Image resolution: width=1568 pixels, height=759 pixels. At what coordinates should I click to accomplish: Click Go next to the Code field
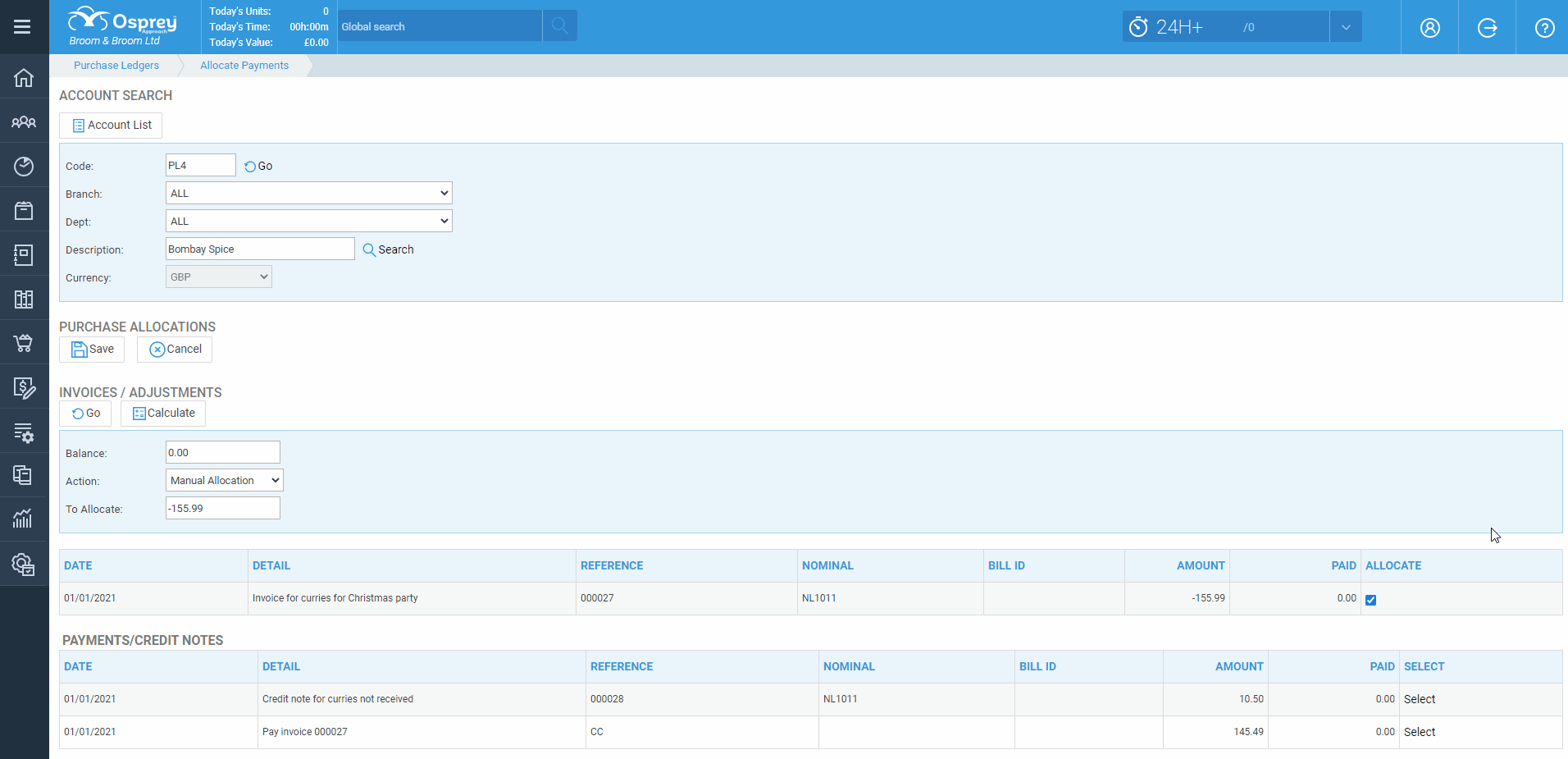[x=258, y=166]
